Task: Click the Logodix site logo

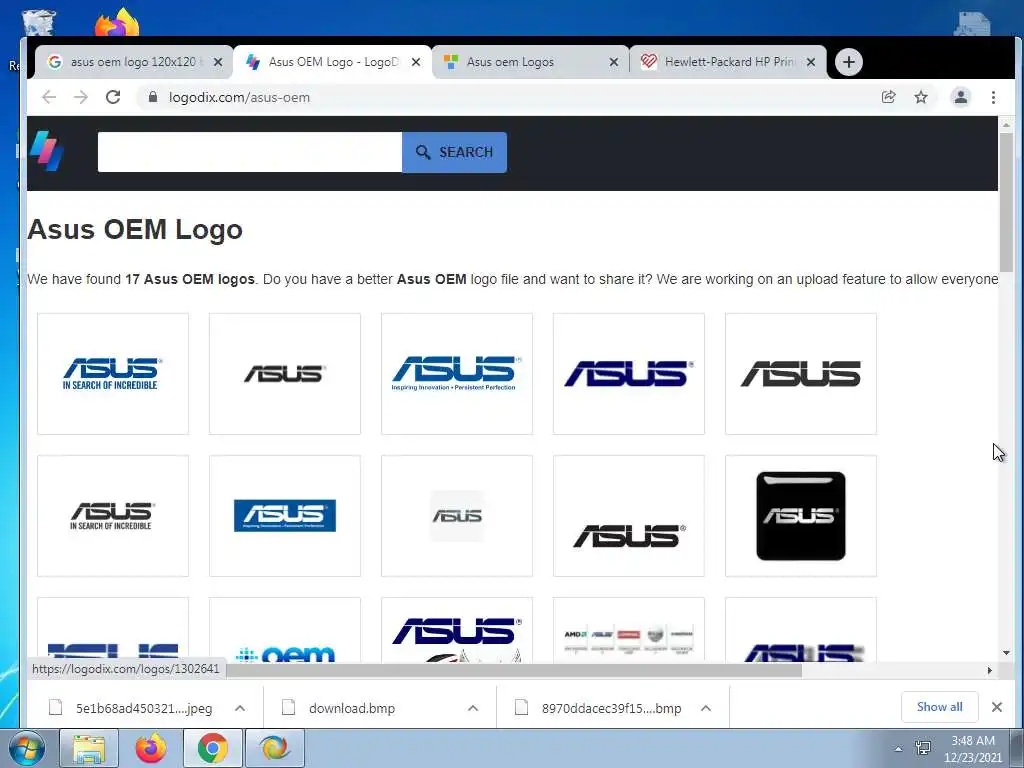Action: tap(46, 151)
